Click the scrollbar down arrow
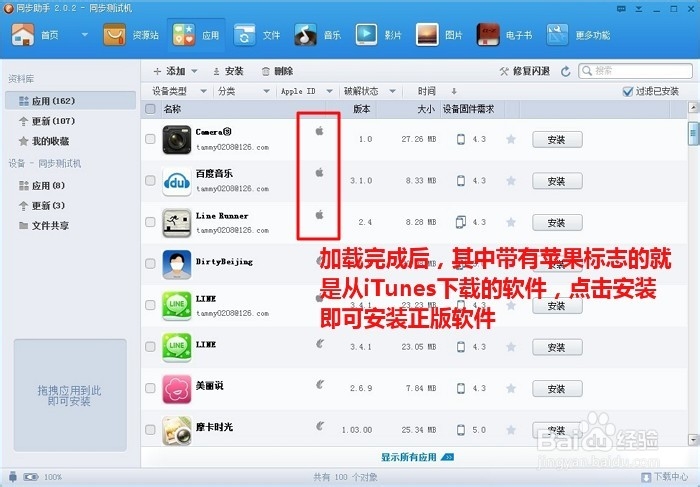700x487 pixels. (693, 440)
